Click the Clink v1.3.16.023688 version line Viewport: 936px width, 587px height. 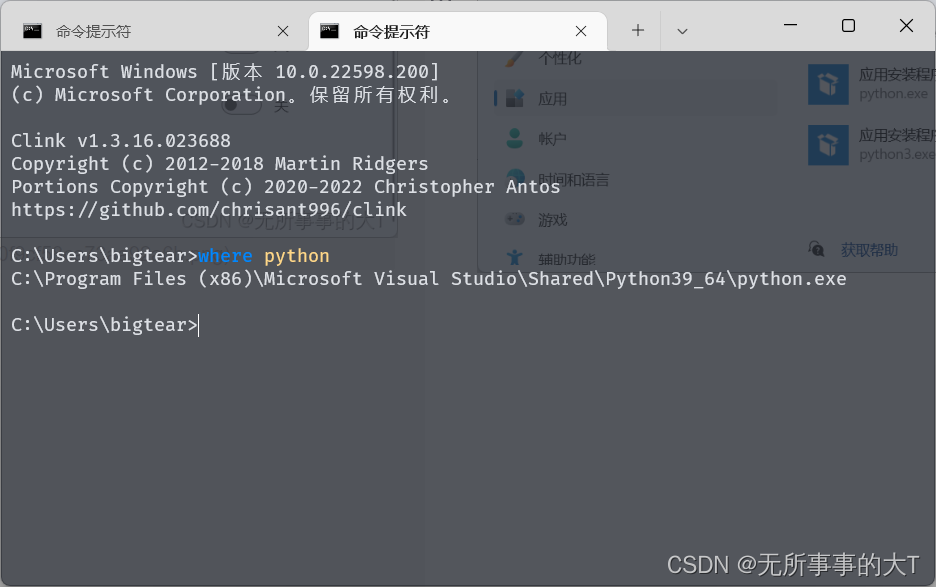pyautogui.click(x=121, y=140)
